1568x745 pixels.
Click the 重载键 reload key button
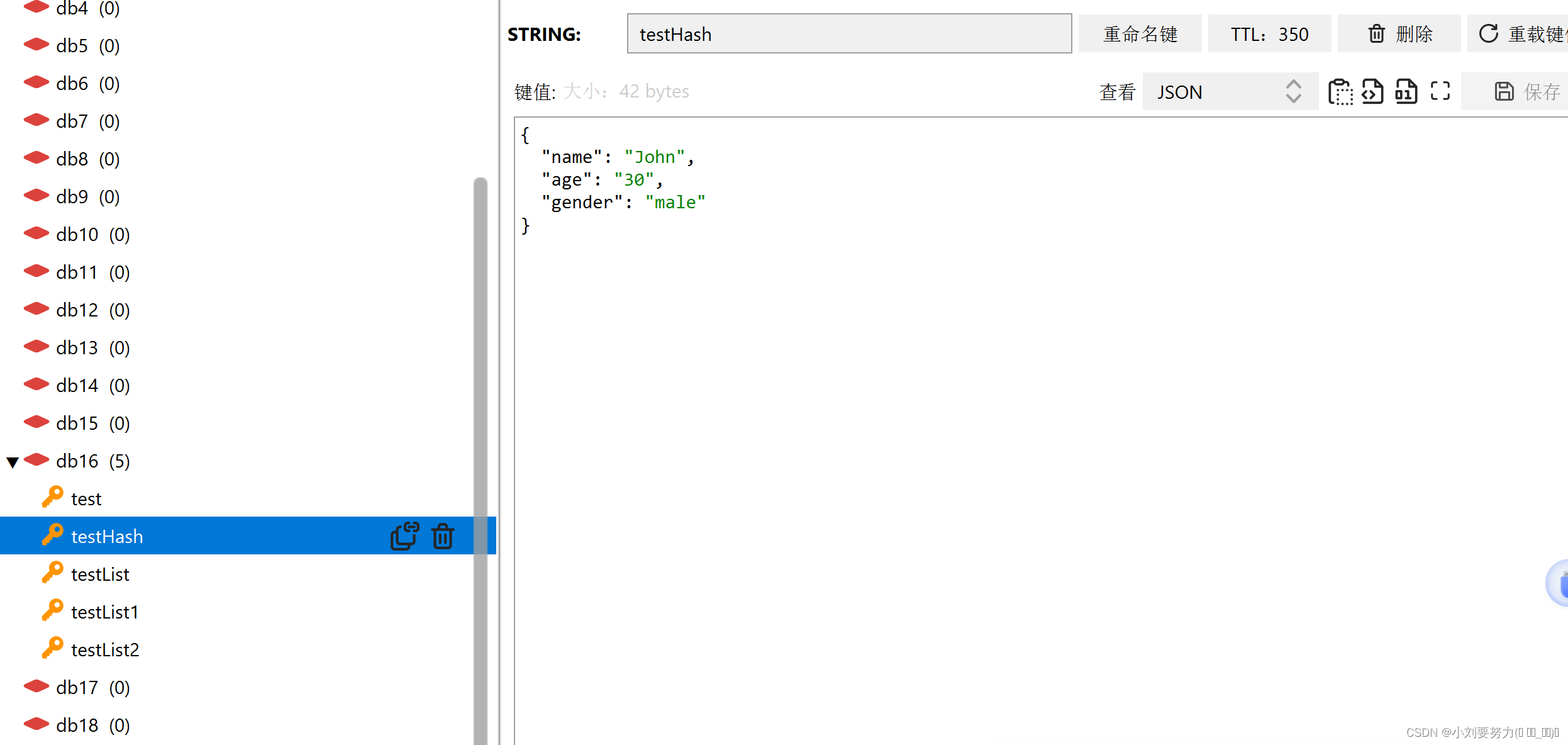click(1521, 34)
